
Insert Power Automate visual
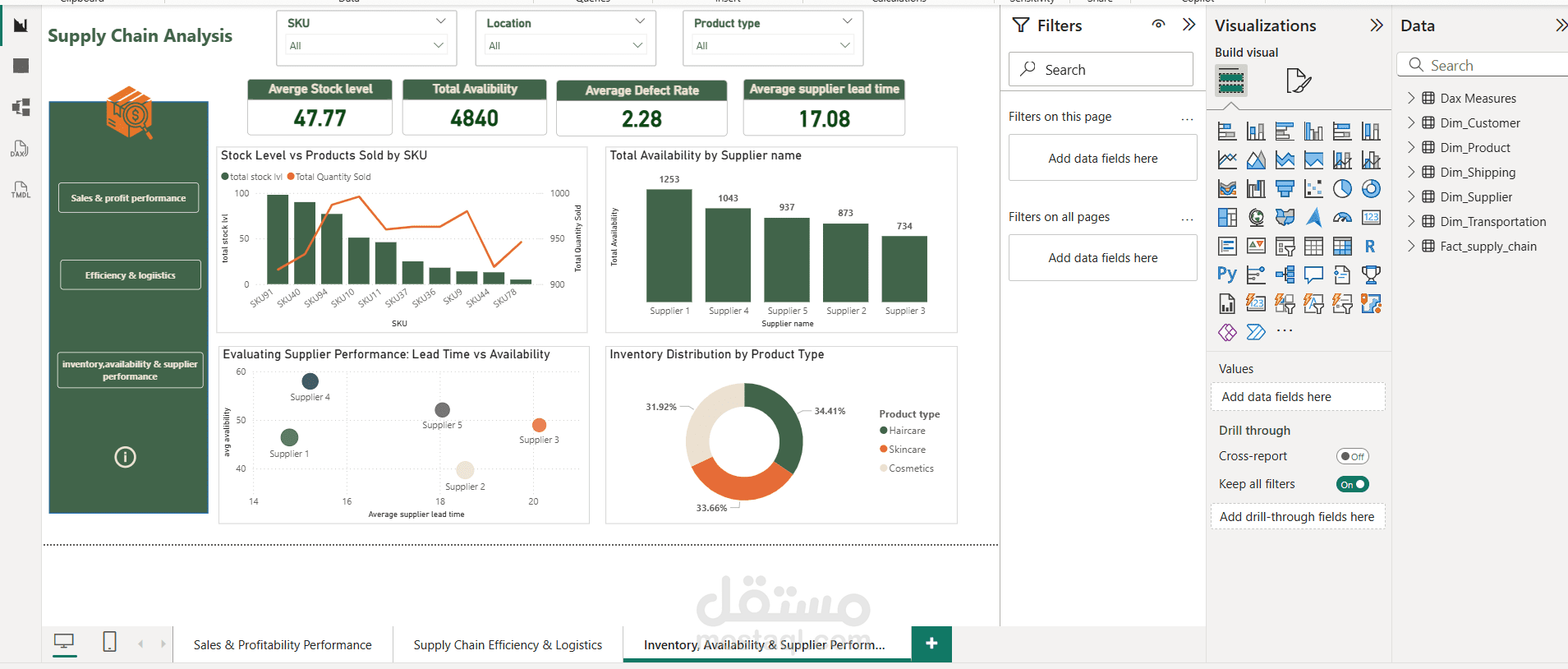[x=1256, y=332]
